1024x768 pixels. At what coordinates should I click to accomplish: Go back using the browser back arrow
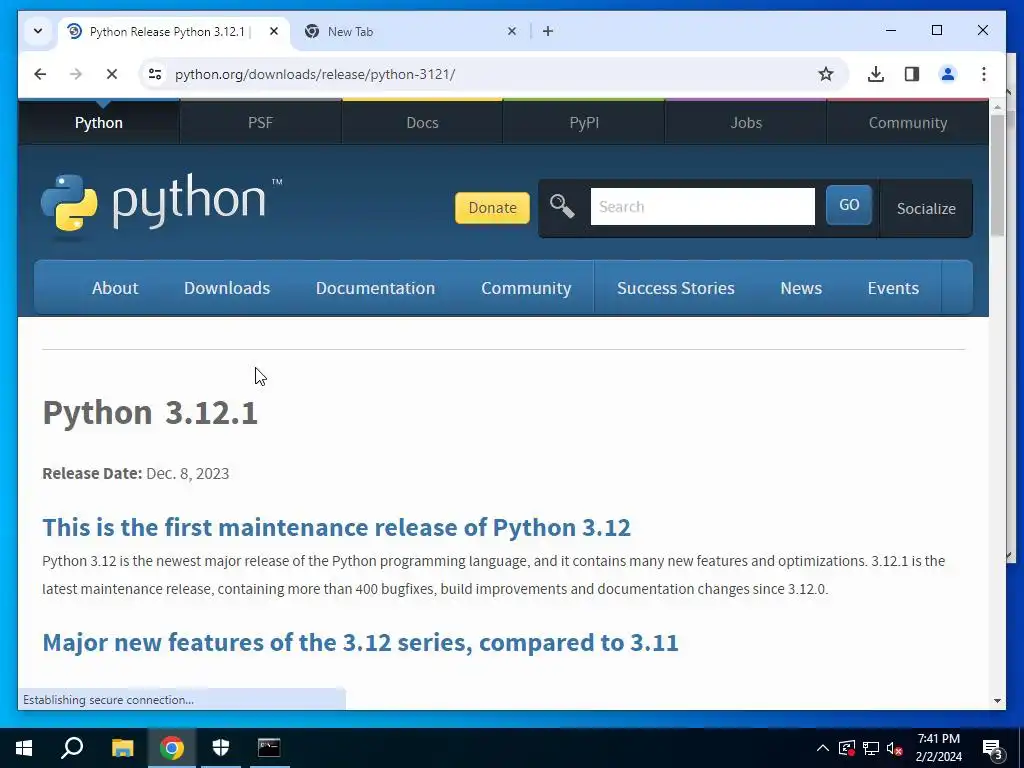[x=40, y=74]
